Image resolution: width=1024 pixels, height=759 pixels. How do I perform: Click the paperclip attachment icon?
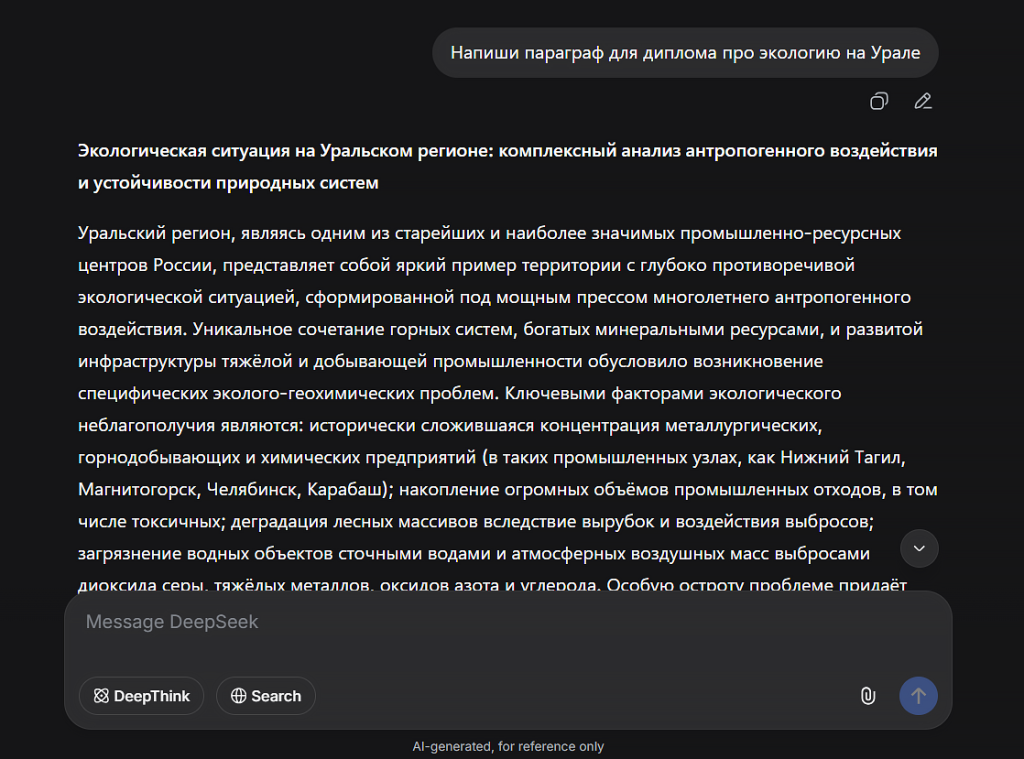click(866, 696)
